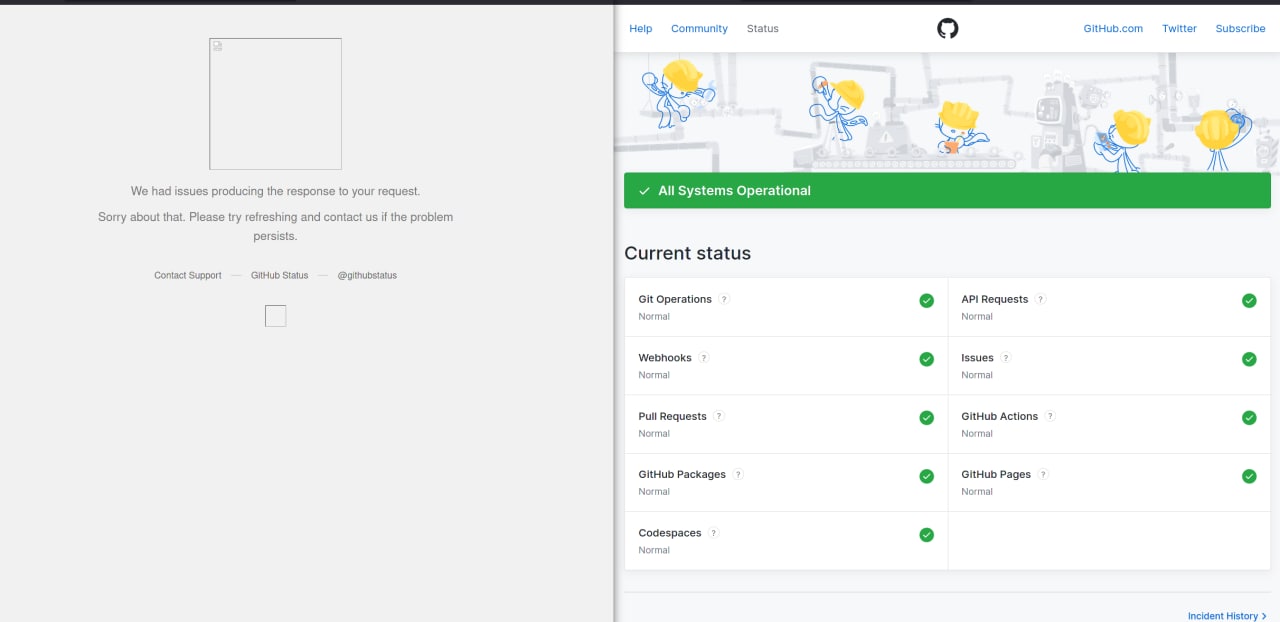Click the API Requests label

pyautogui.click(x=994, y=299)
